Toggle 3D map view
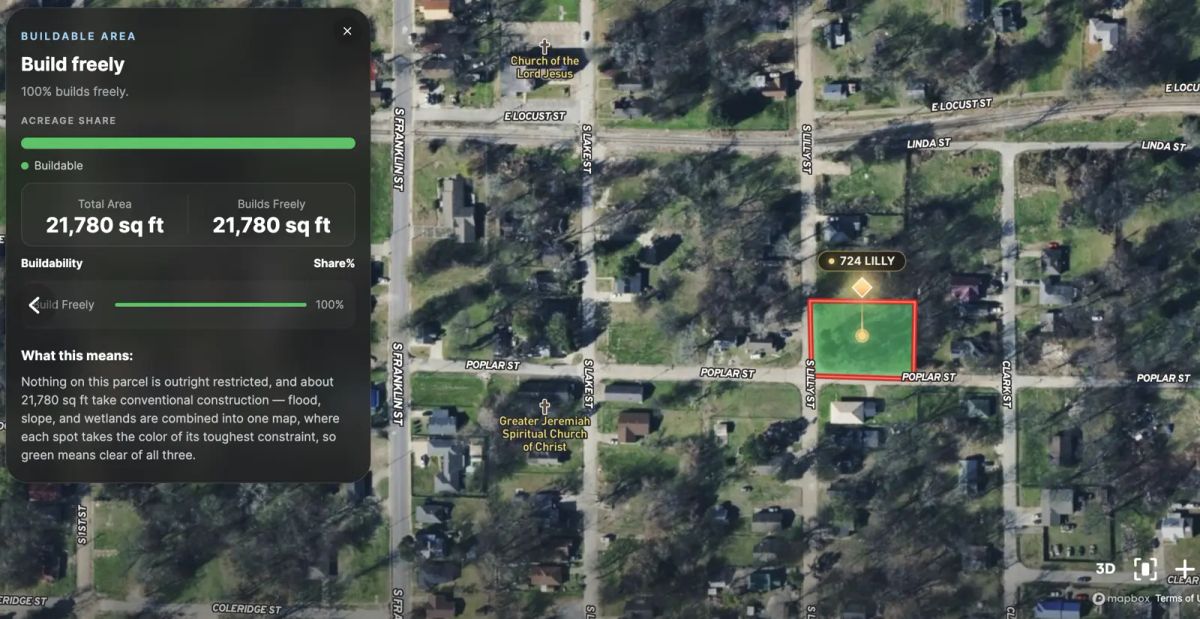 pyautogui.click(x=1105, y=569)
